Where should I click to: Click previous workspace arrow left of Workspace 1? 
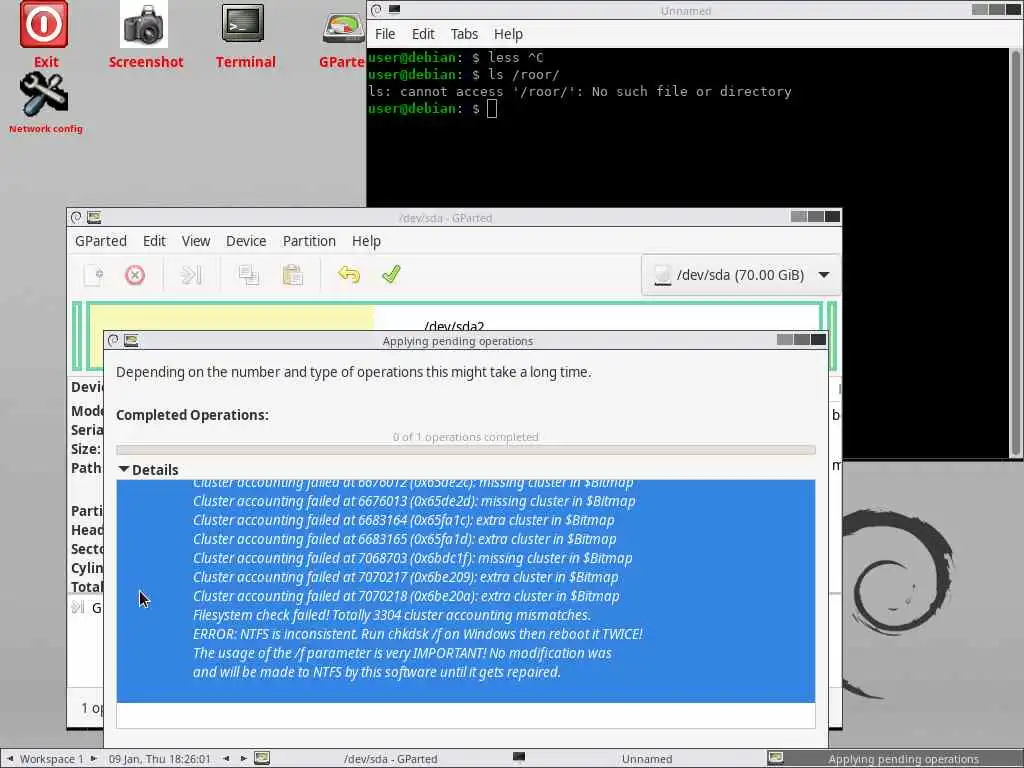click(x=10, y=758)
